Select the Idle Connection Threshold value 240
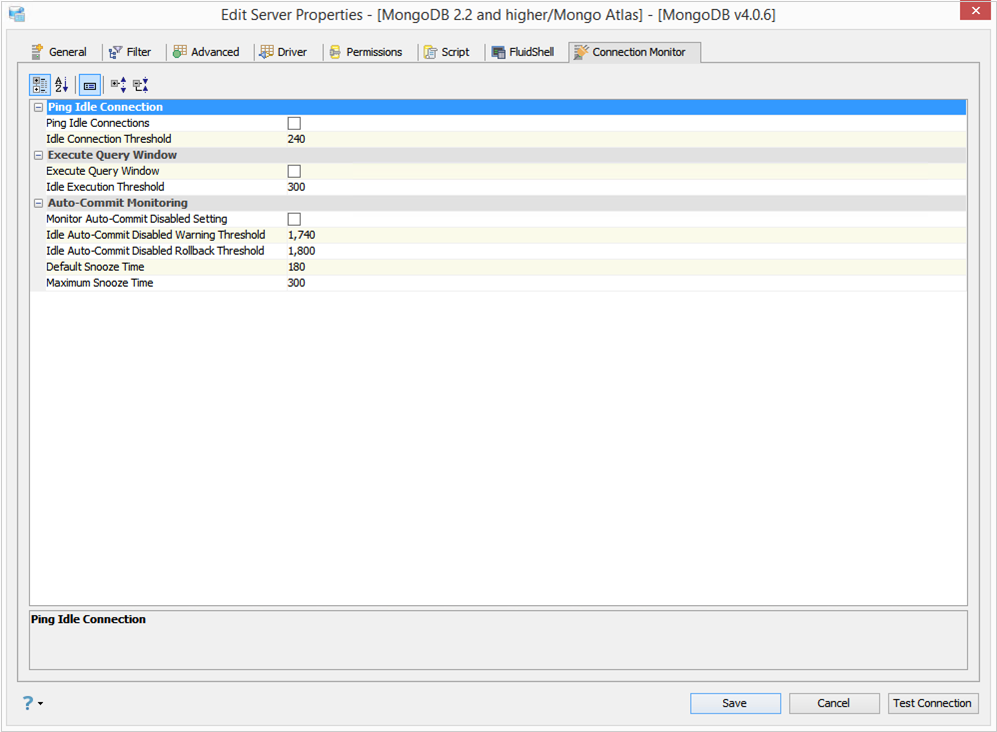Viewport: 997px width, 732px height. click(296, 139)
